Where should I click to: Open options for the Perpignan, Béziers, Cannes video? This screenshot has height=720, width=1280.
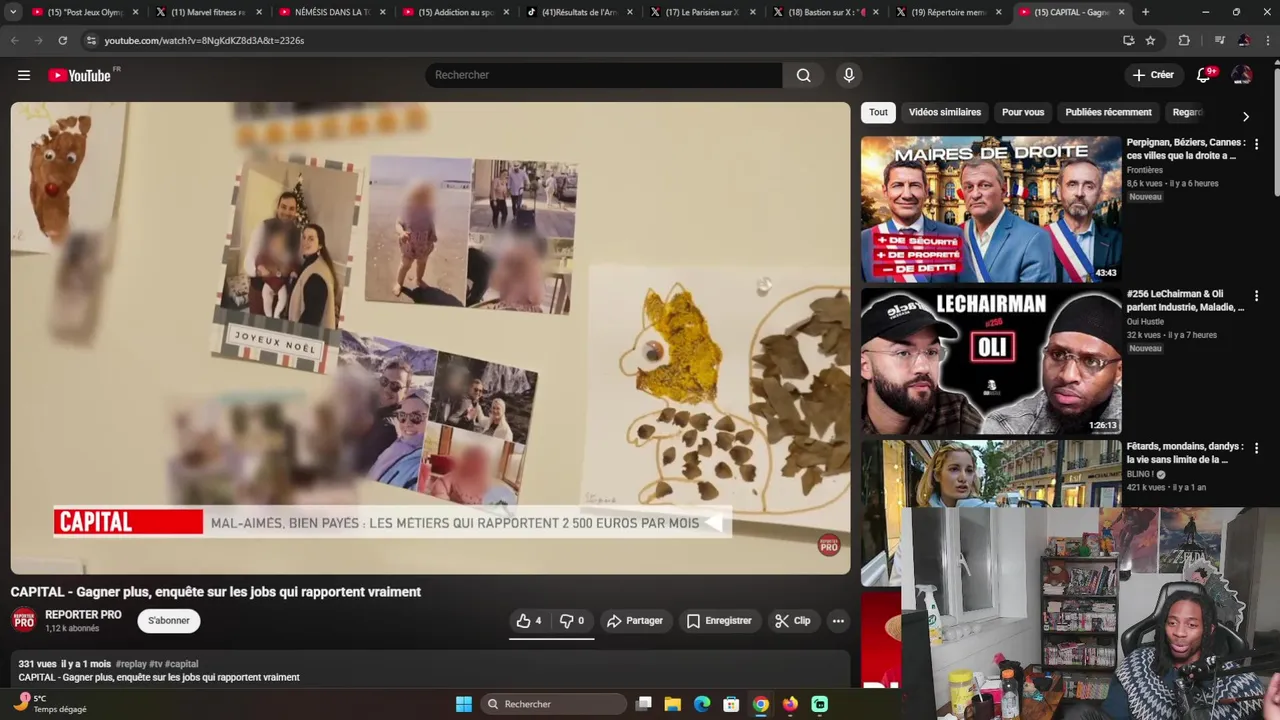pos(1256,144)
